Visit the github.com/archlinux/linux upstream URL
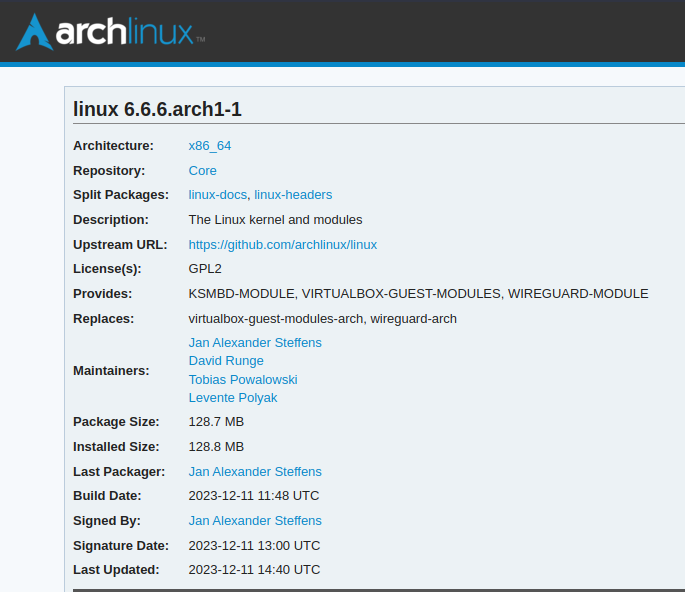The height and width of the screenshot is (592, 685). [x=283, y=244]
